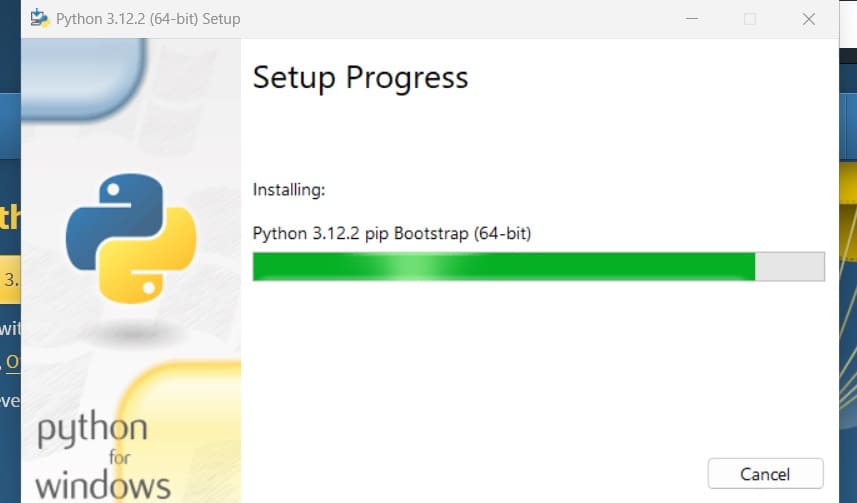Click the installer icon in the title bar

tap(39, 19)
